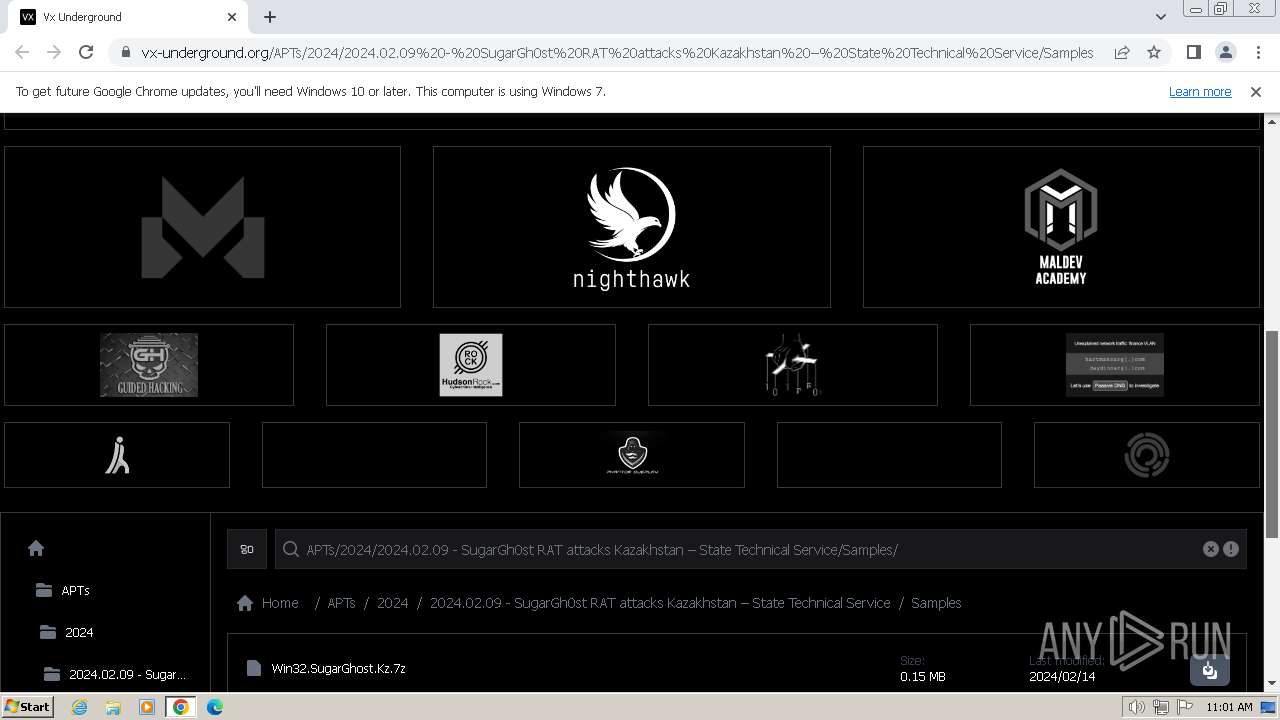The width and height of the screenshot is (1280, 720).
Task: Launch Microsoft Edge from taskbar
Action: (215, 707)
